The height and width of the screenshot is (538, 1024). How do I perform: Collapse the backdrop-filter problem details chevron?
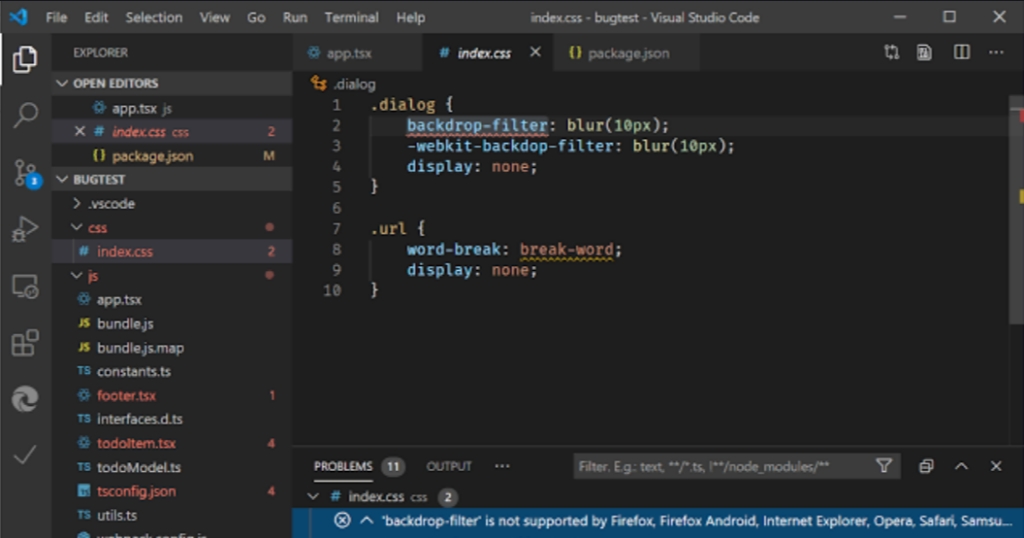point(366,520)
